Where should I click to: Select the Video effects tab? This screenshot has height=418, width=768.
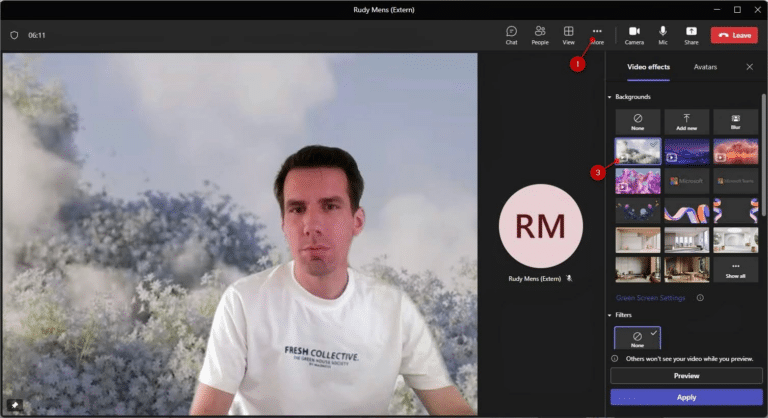coord(648,67)
